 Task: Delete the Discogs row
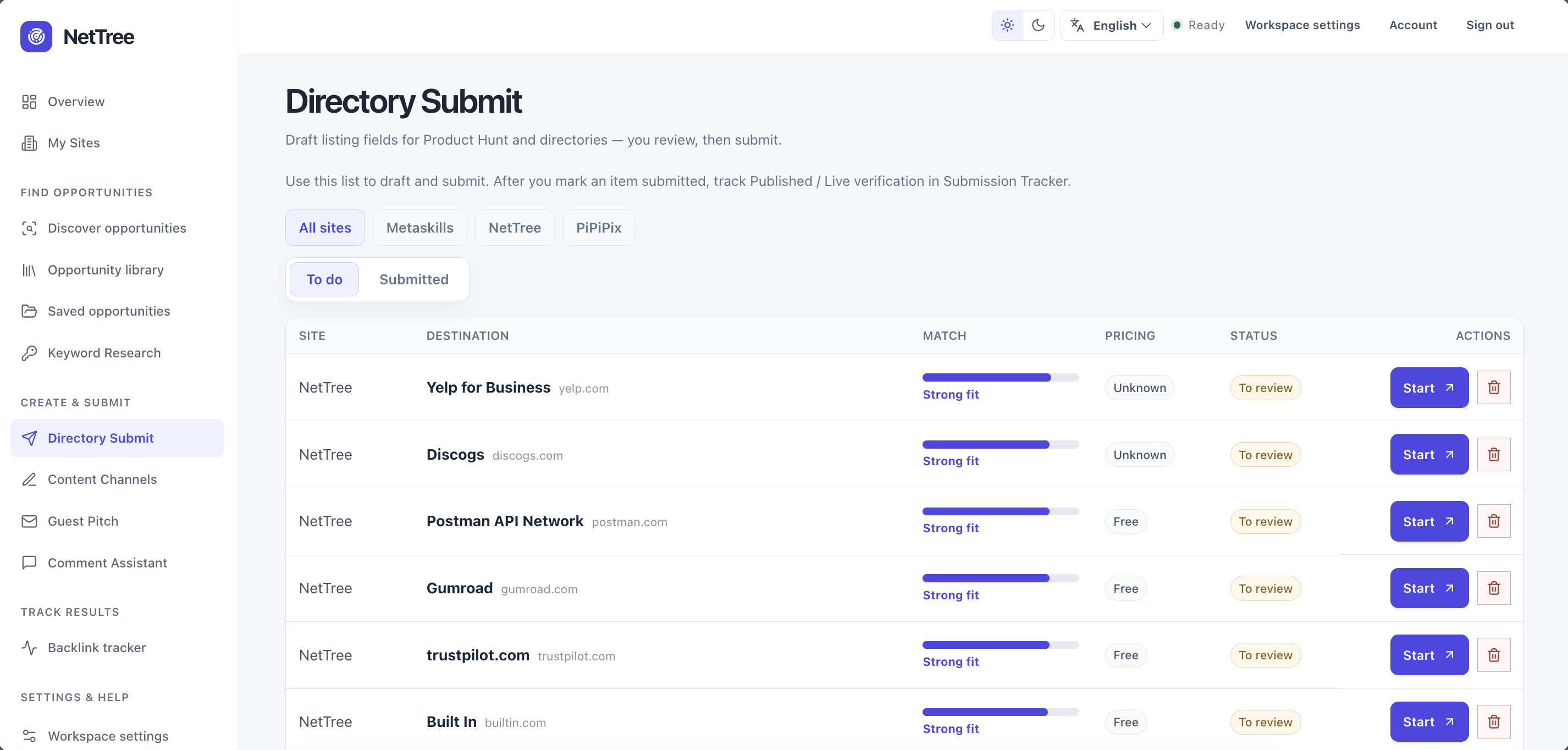pyautogui.click(x=1494, y=455)
